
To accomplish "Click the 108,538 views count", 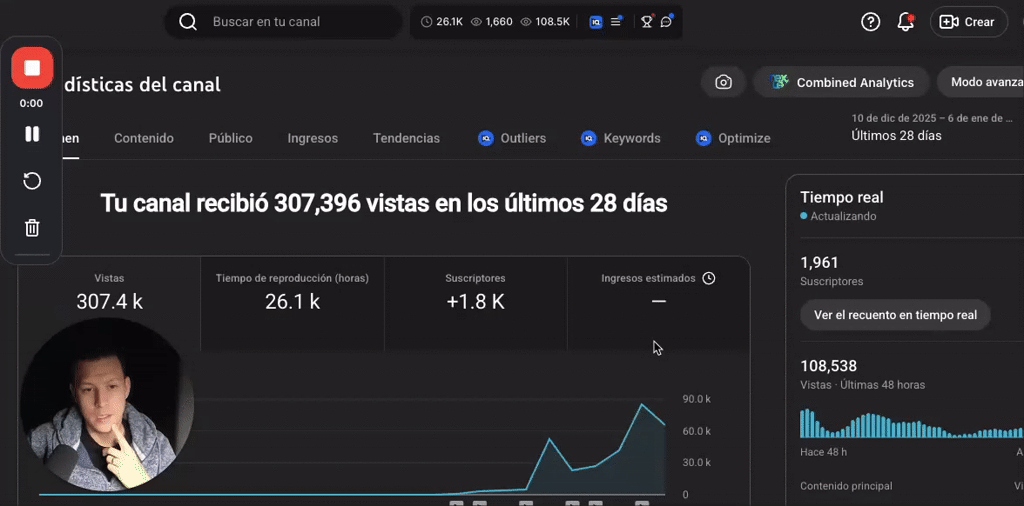I will [828, 366].
